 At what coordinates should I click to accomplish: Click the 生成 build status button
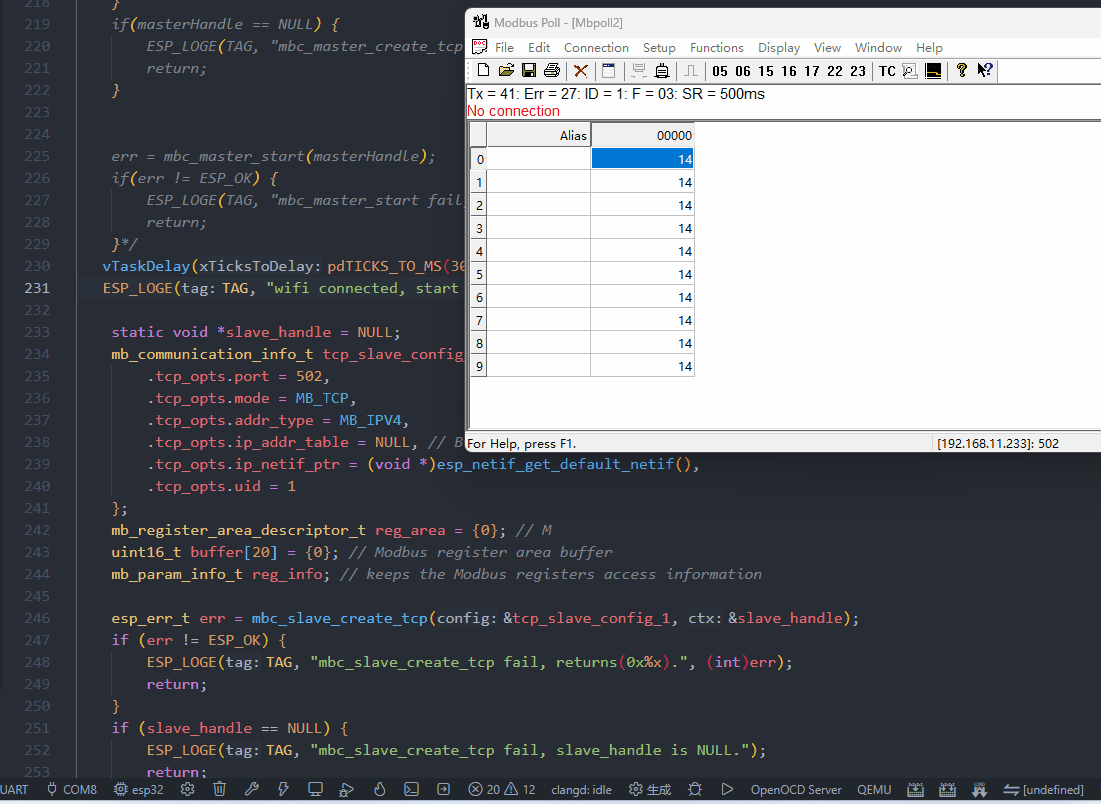pos(650,789)
